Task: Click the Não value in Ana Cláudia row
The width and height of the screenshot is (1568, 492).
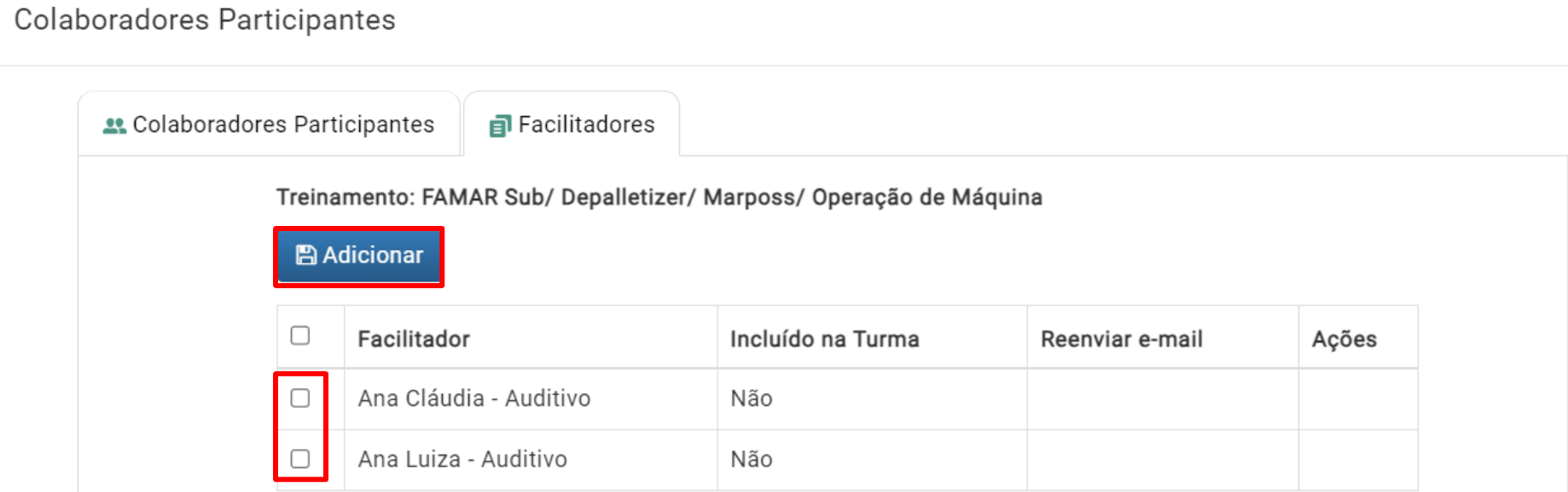Action: point(752,399)
